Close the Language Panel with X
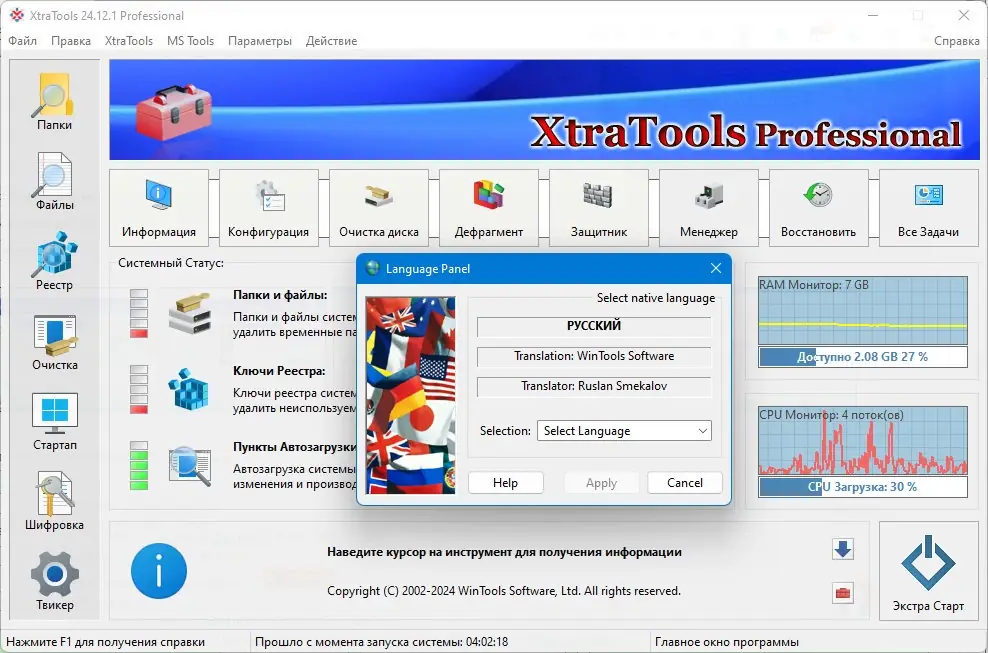Screen dimensions: 988x653 [716, 268]
